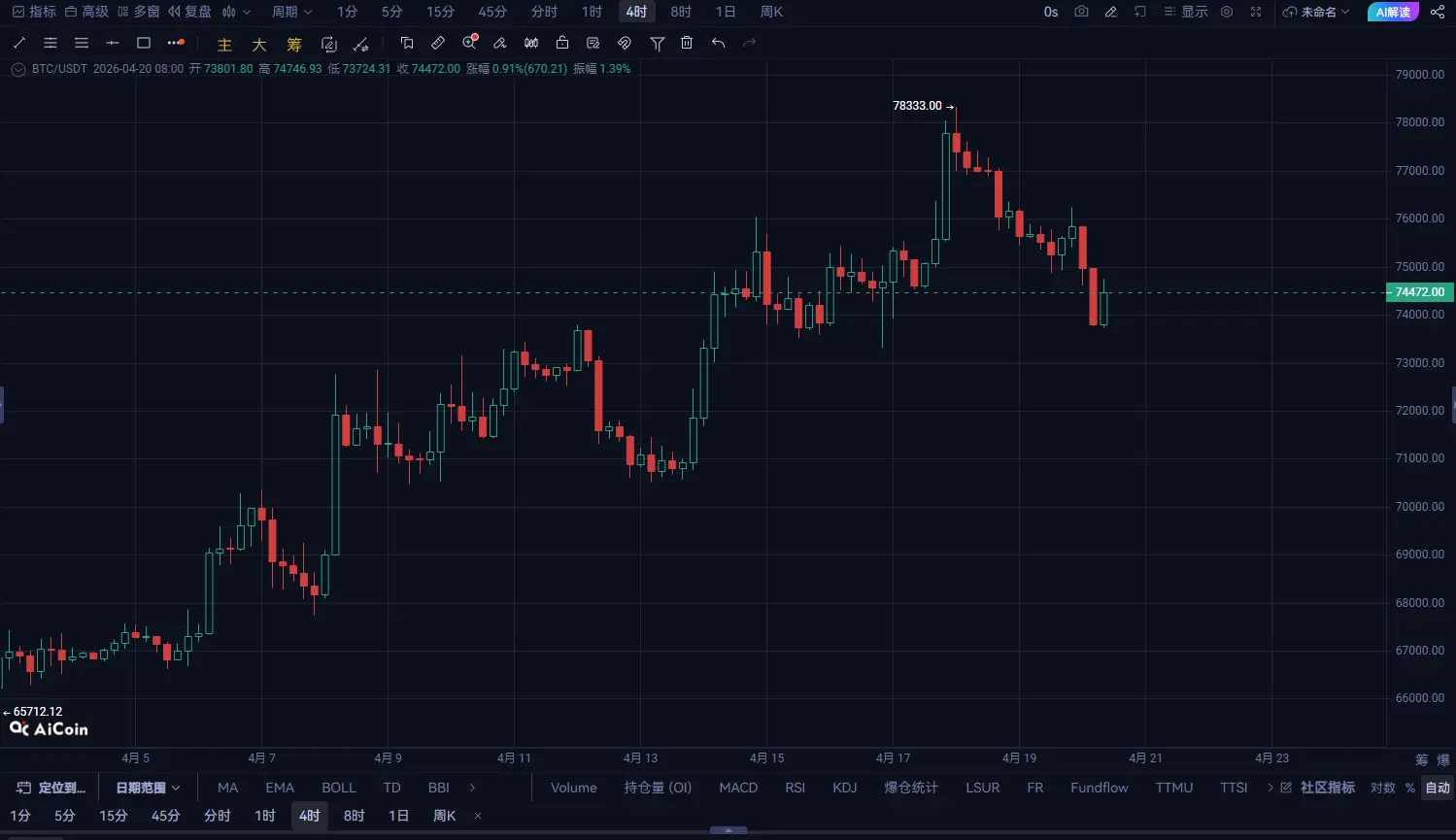This screenshot has width=1456, height=840.
Task: Share the chart
Action: 1438,12
